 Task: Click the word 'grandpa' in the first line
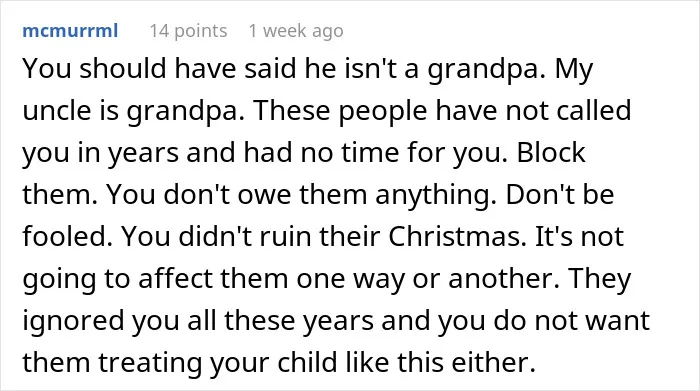(483, 70)
